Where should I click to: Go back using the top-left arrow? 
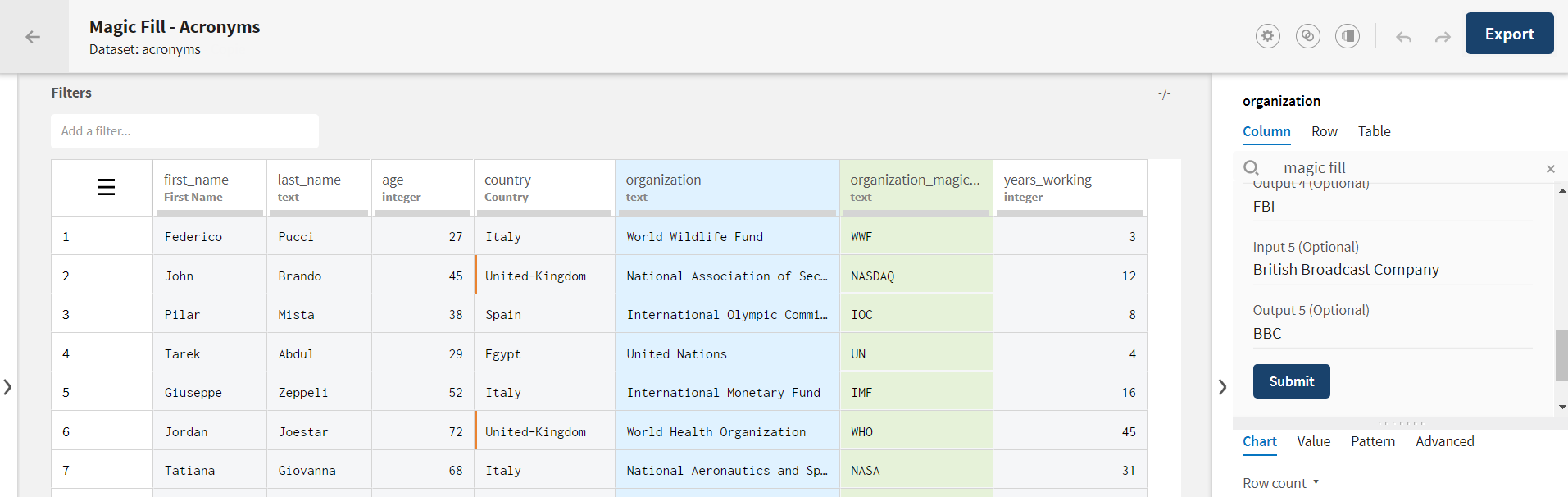(33, 37)
